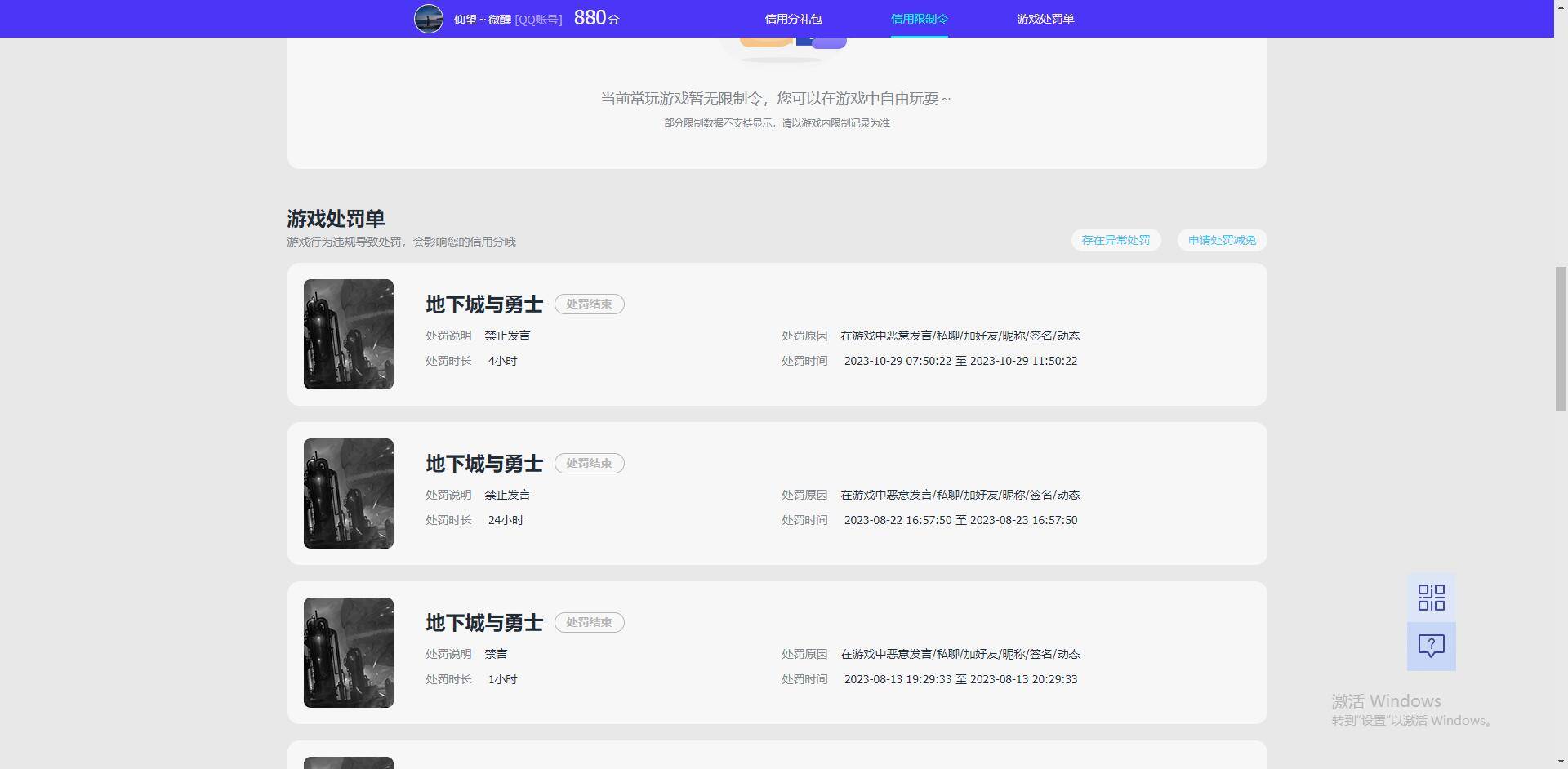
Task: Click the 存在异常处罚 link
Action: pos(1115,240)
